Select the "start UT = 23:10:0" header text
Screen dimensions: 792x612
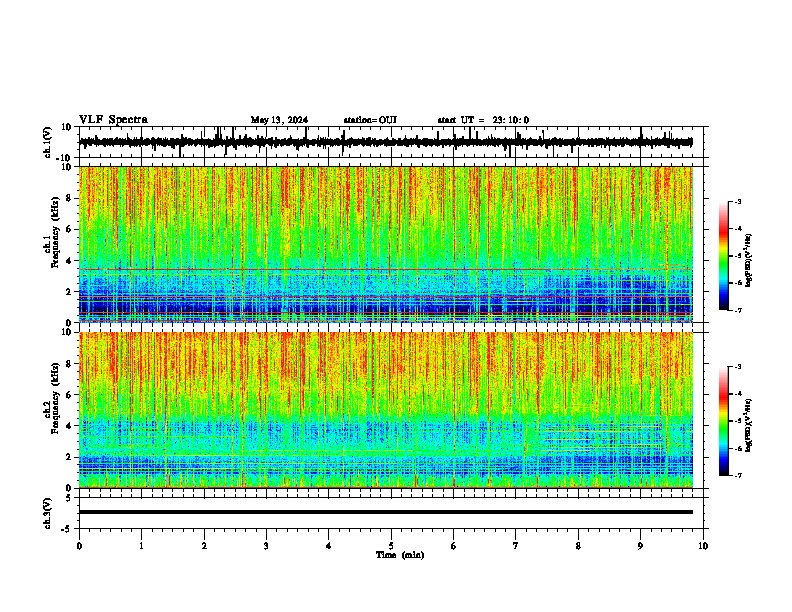483,120
